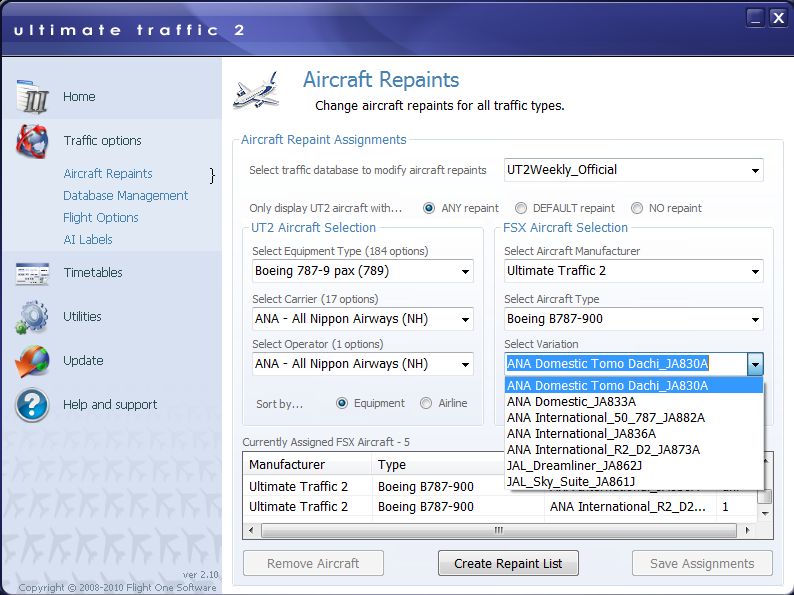Click the airplane icon beside Aircraft Repaints
Screen dimensions: 794x595
click(257, 91)
